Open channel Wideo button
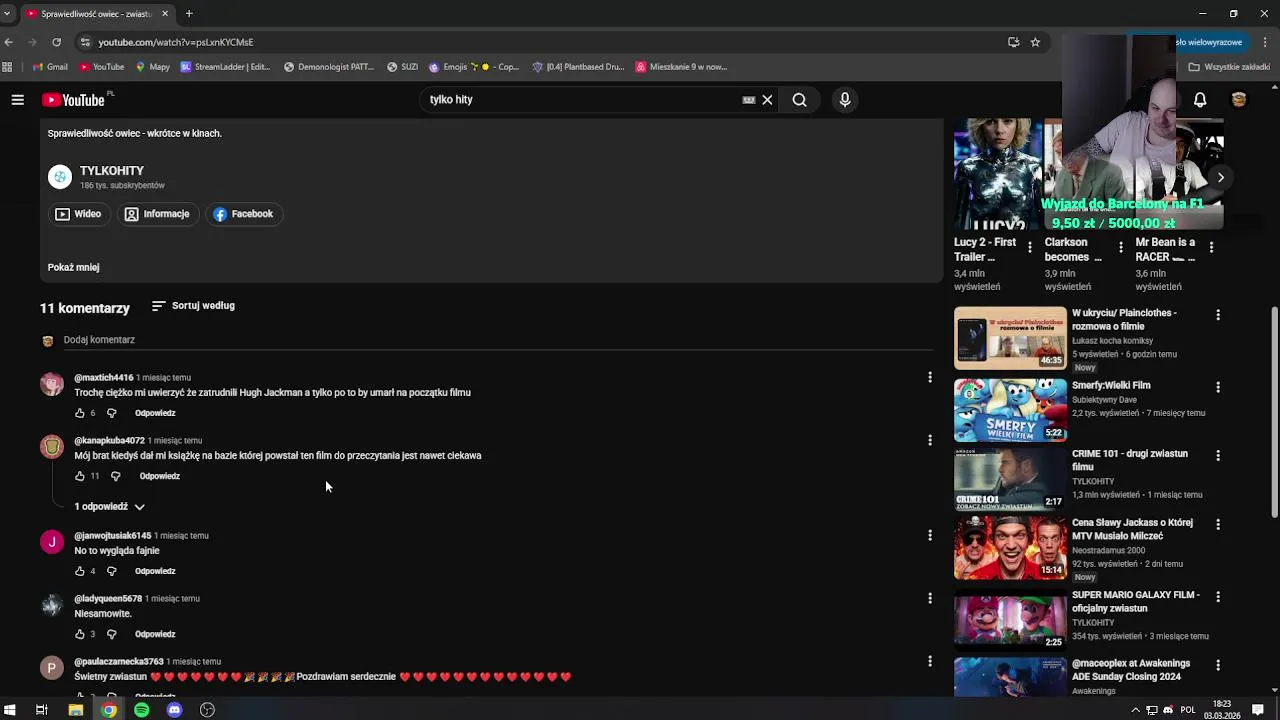Image resolution: width=1280 pixels, height=720 pixels. [78, 214]
